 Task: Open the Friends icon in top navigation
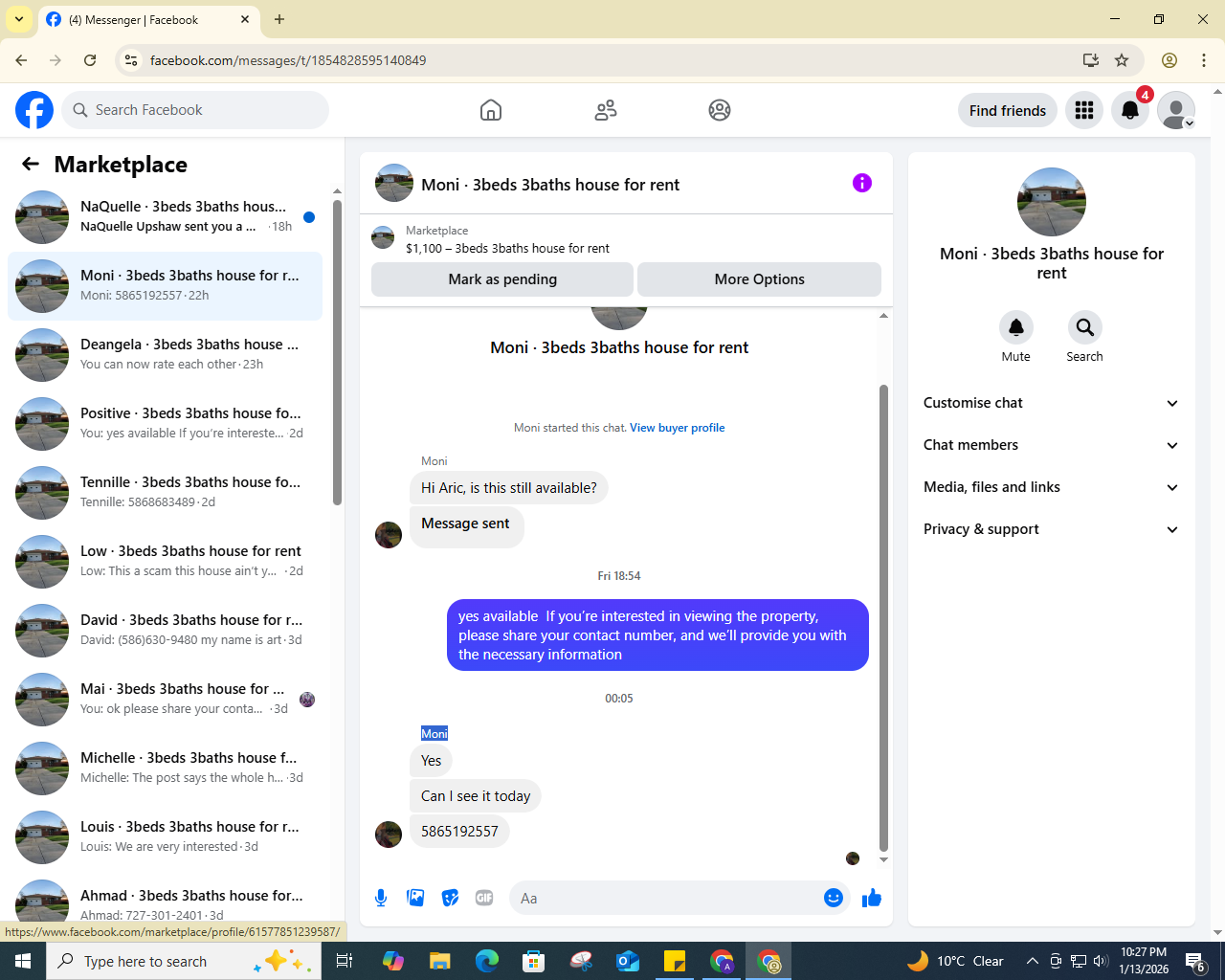606,110
